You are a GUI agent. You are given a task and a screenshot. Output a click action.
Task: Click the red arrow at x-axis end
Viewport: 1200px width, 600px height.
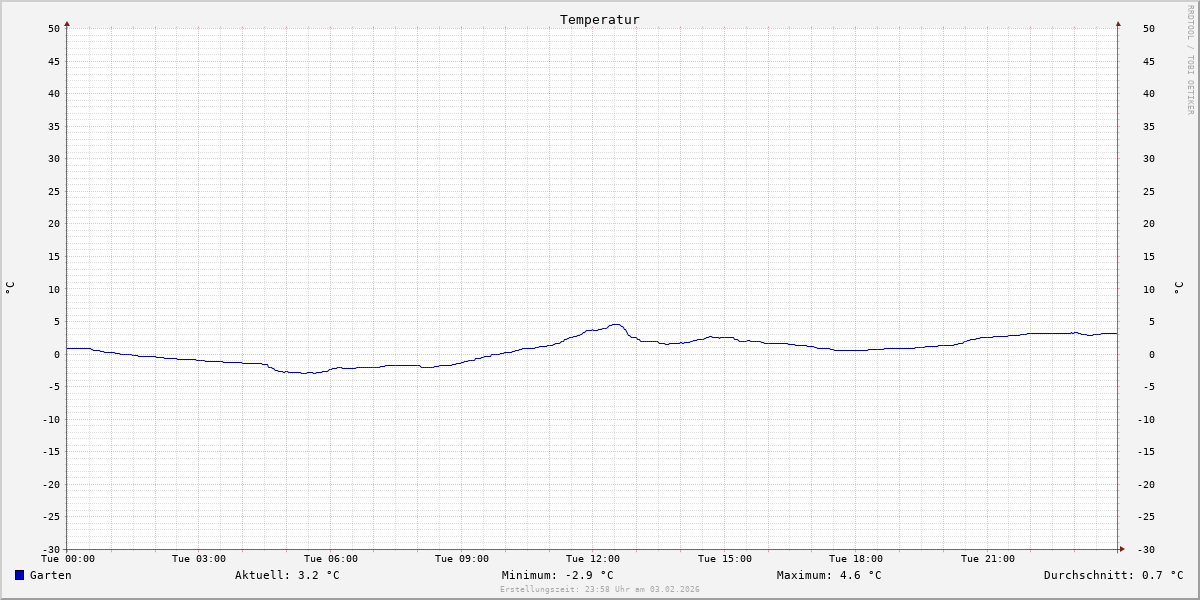point(1122,549)
